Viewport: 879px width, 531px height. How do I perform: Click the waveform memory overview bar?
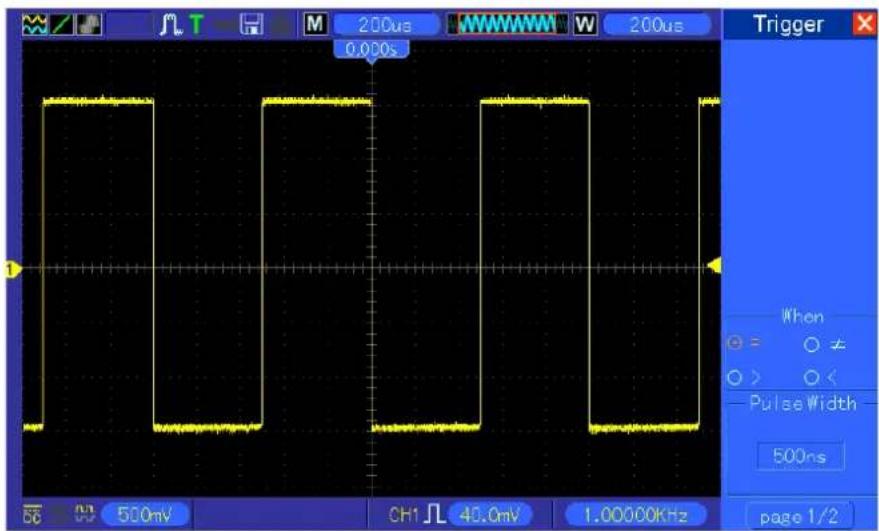point(507,24)
